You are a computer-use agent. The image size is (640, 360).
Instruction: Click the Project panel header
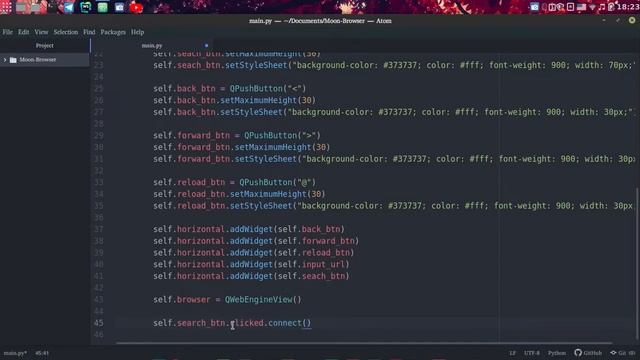pos(44,45)
